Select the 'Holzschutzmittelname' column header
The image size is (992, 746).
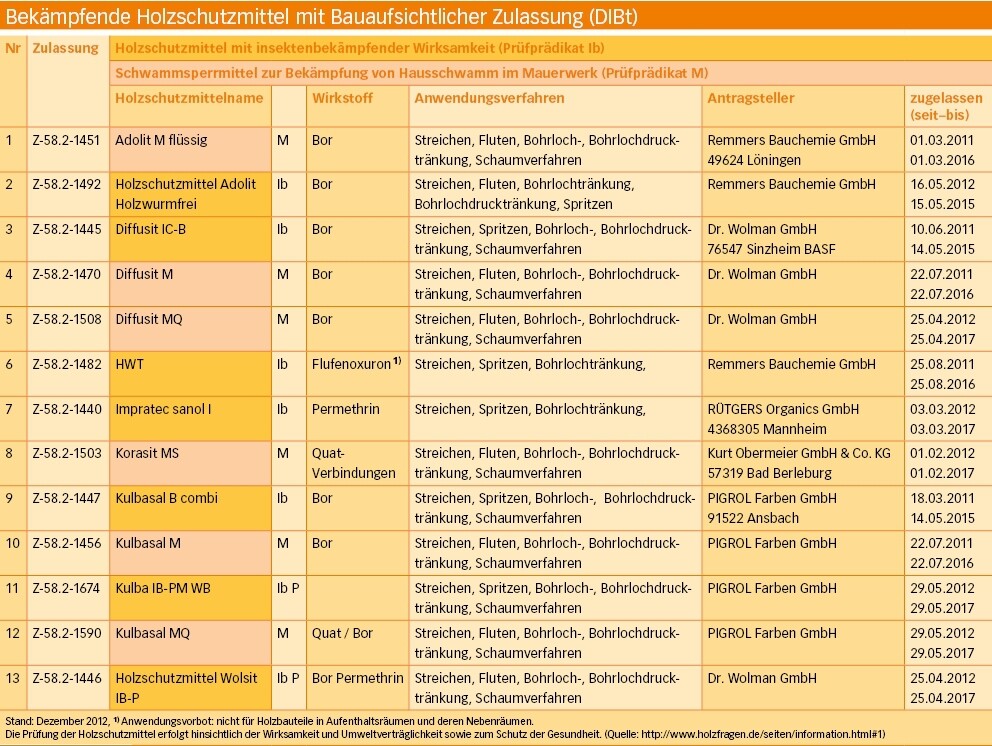pyautogui.click(x=189, y=98)
